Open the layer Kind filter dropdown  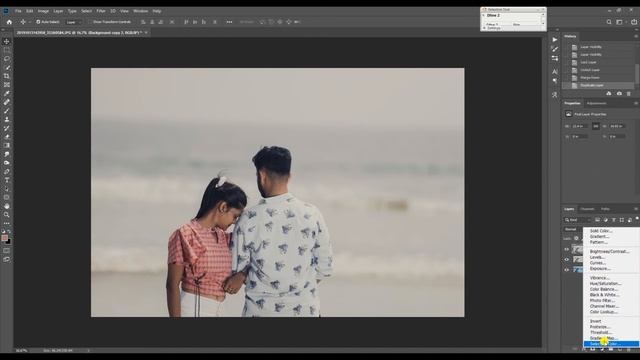(578, 220)
